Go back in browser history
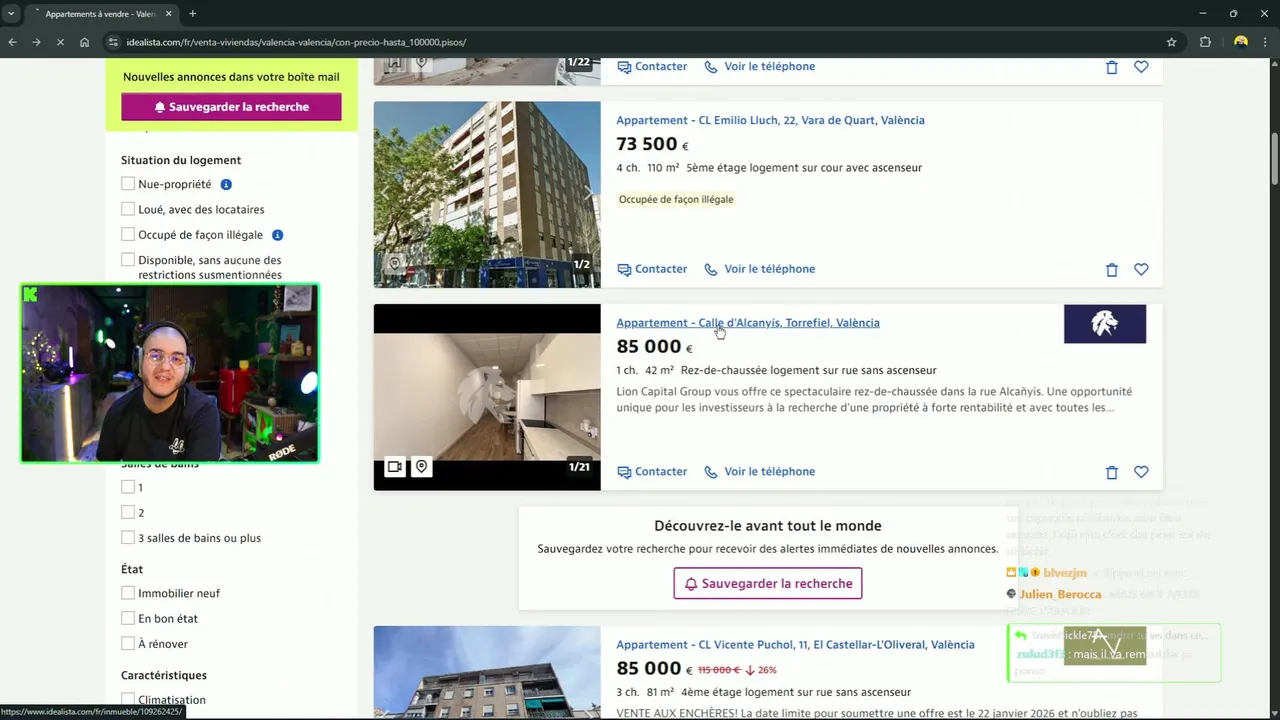 [x=13, y=42]
